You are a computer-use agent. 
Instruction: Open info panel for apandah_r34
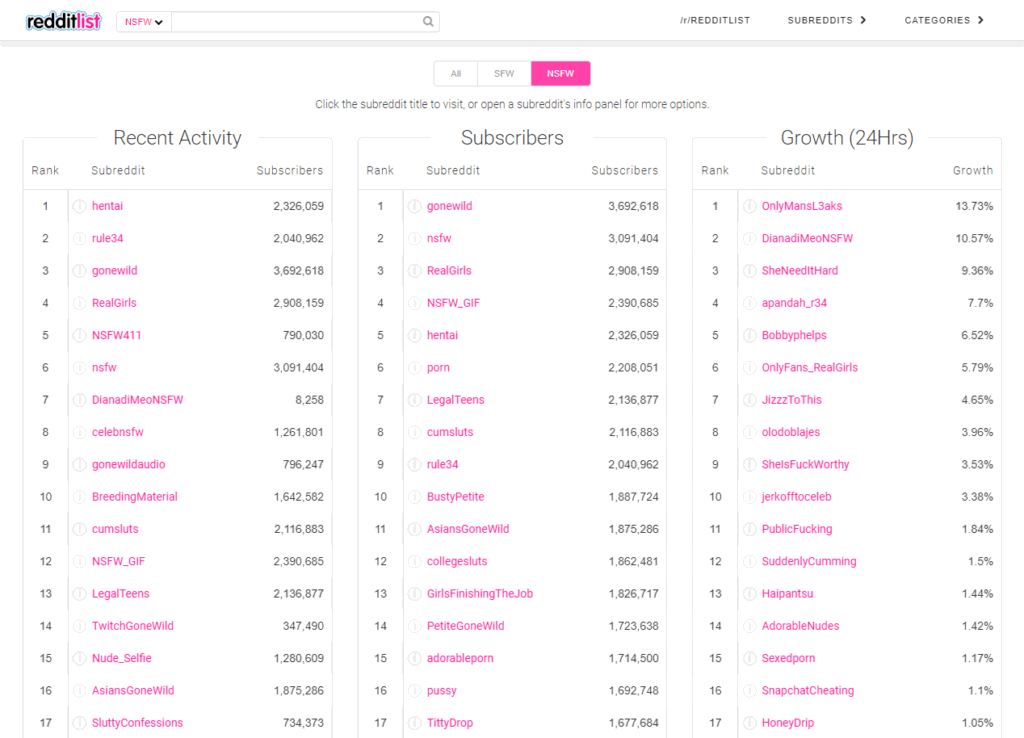tap(750, 303)
